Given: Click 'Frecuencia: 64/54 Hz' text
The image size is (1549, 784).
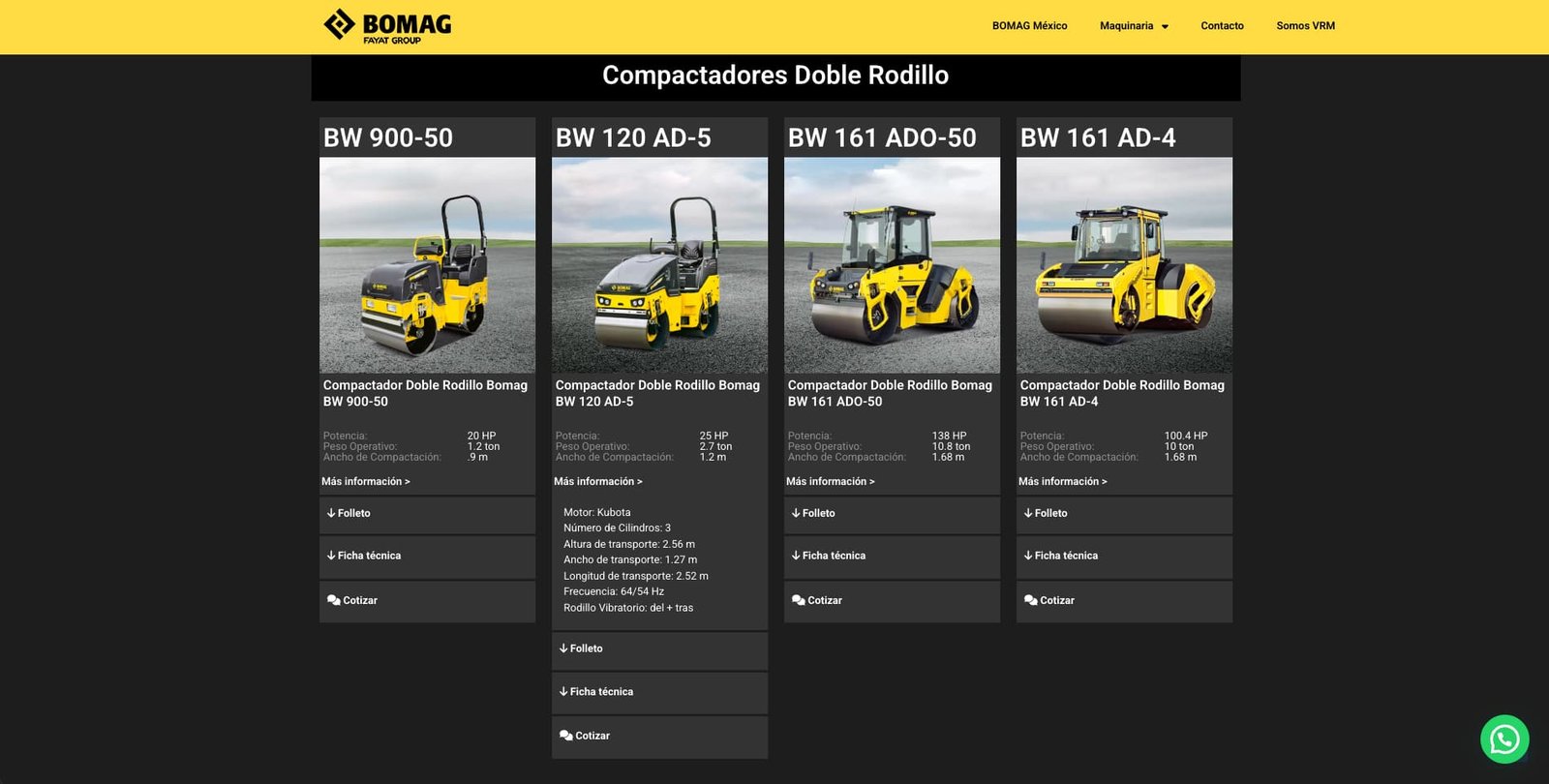Looking at the screenshot, I should (614, 591).
